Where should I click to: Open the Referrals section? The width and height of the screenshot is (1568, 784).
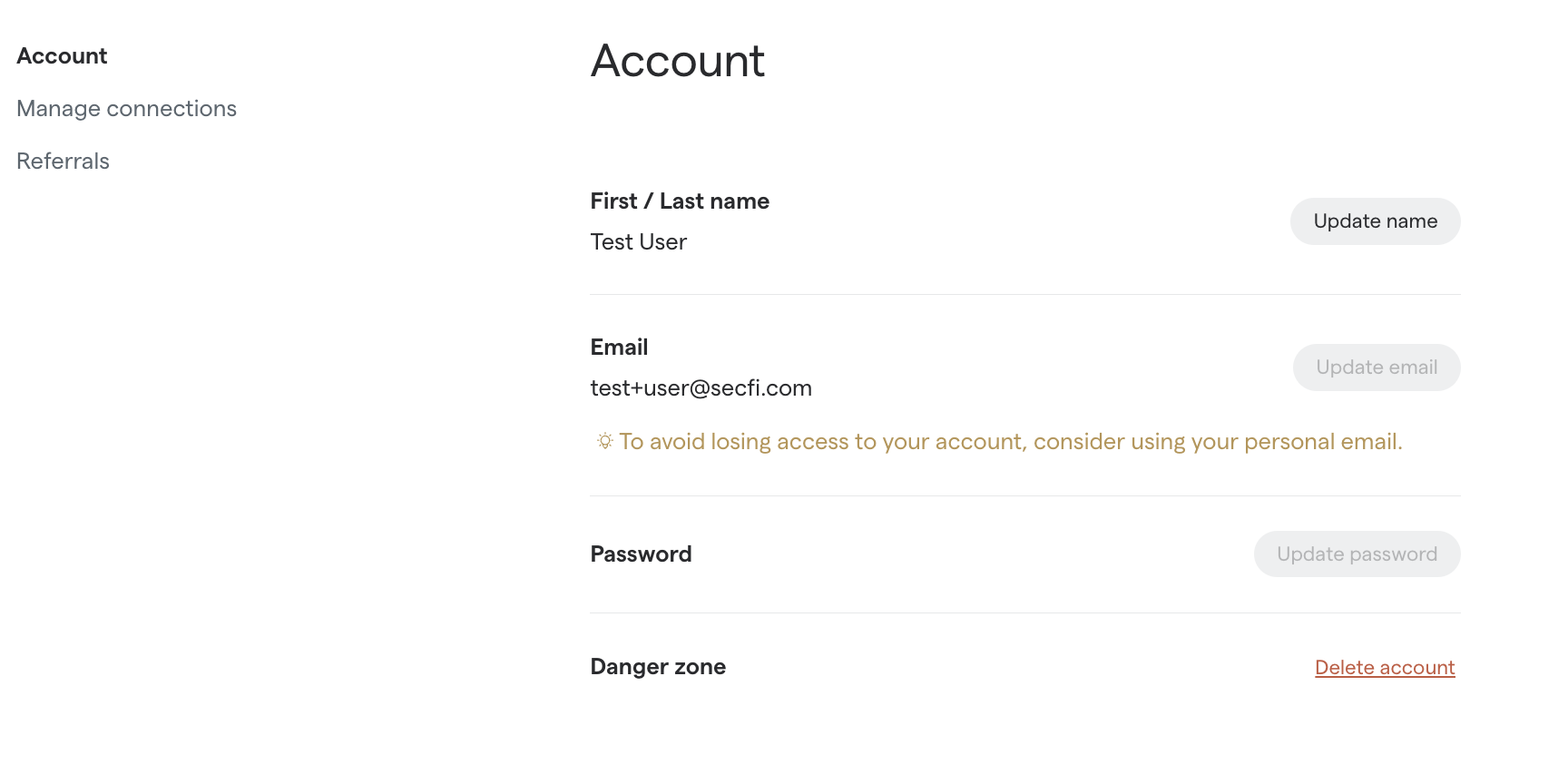[63, 162]
